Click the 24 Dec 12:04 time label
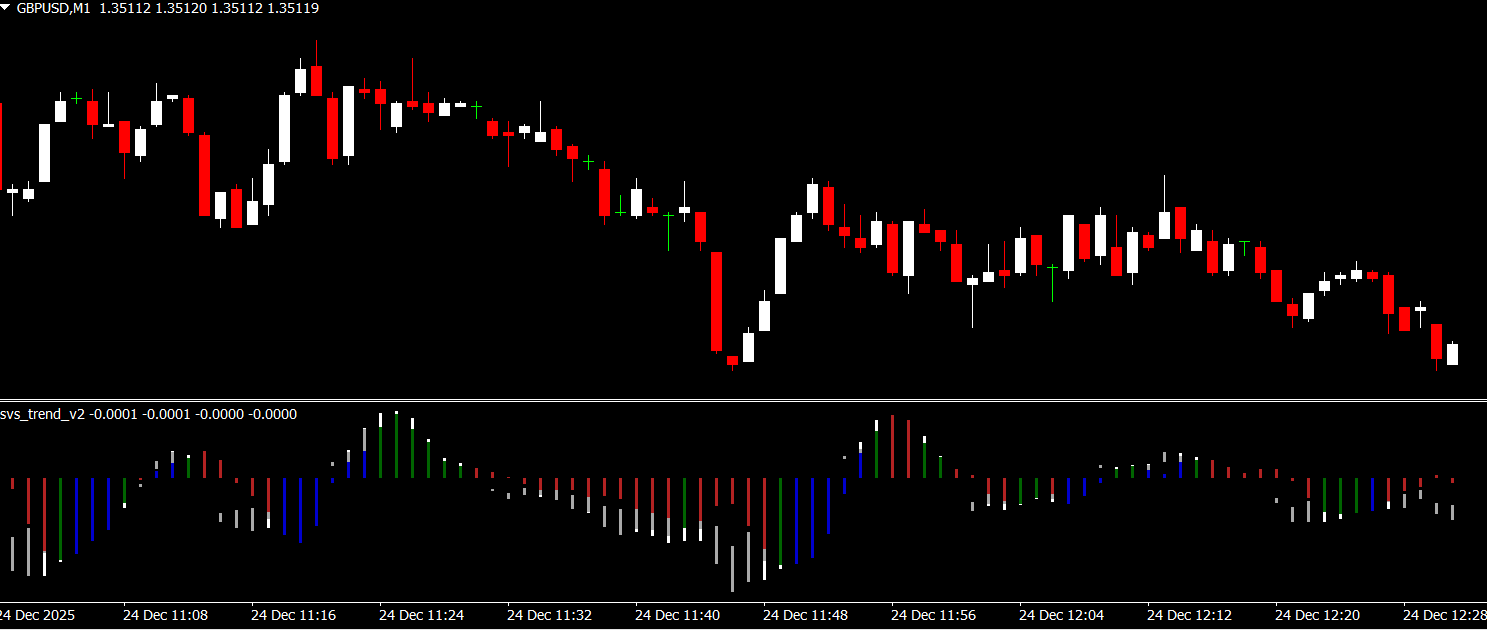1487x630 pixels. 1061,615
